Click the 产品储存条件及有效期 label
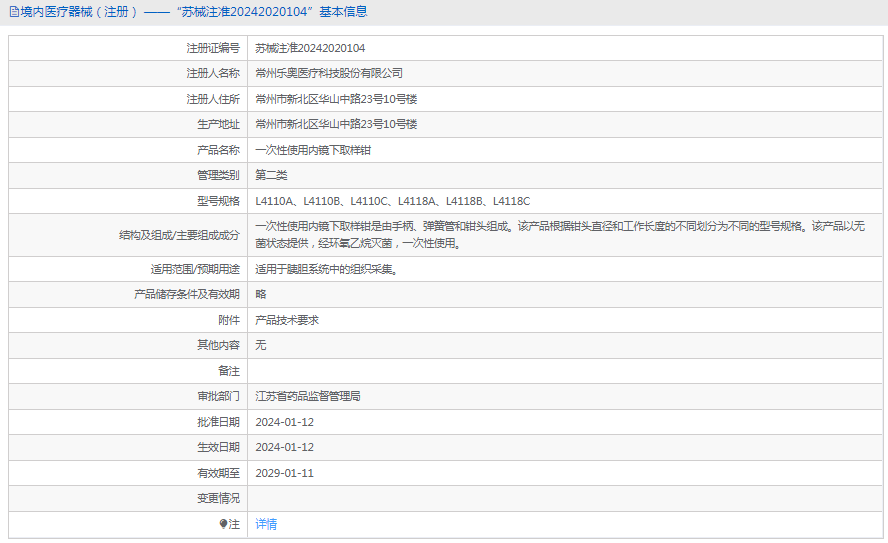 click(x=187, y=294)
